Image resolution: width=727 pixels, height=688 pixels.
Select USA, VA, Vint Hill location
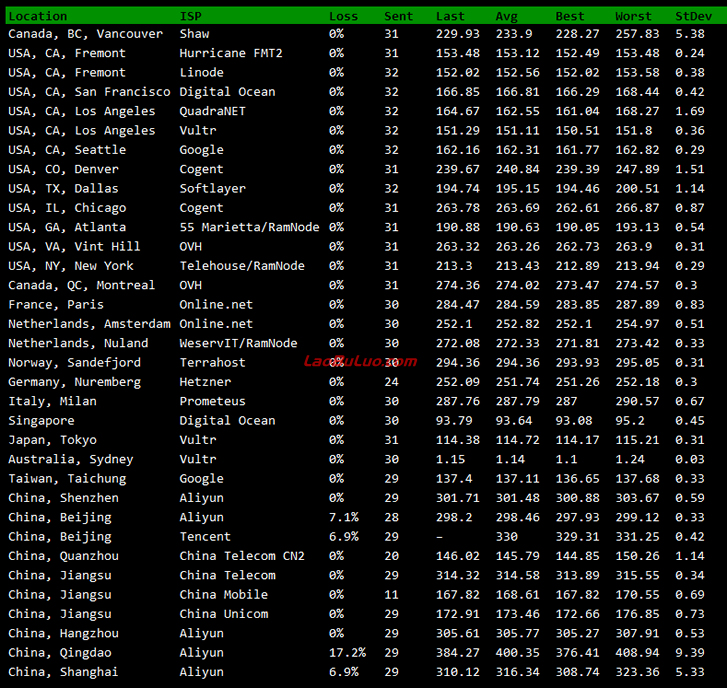click(74, 247)
